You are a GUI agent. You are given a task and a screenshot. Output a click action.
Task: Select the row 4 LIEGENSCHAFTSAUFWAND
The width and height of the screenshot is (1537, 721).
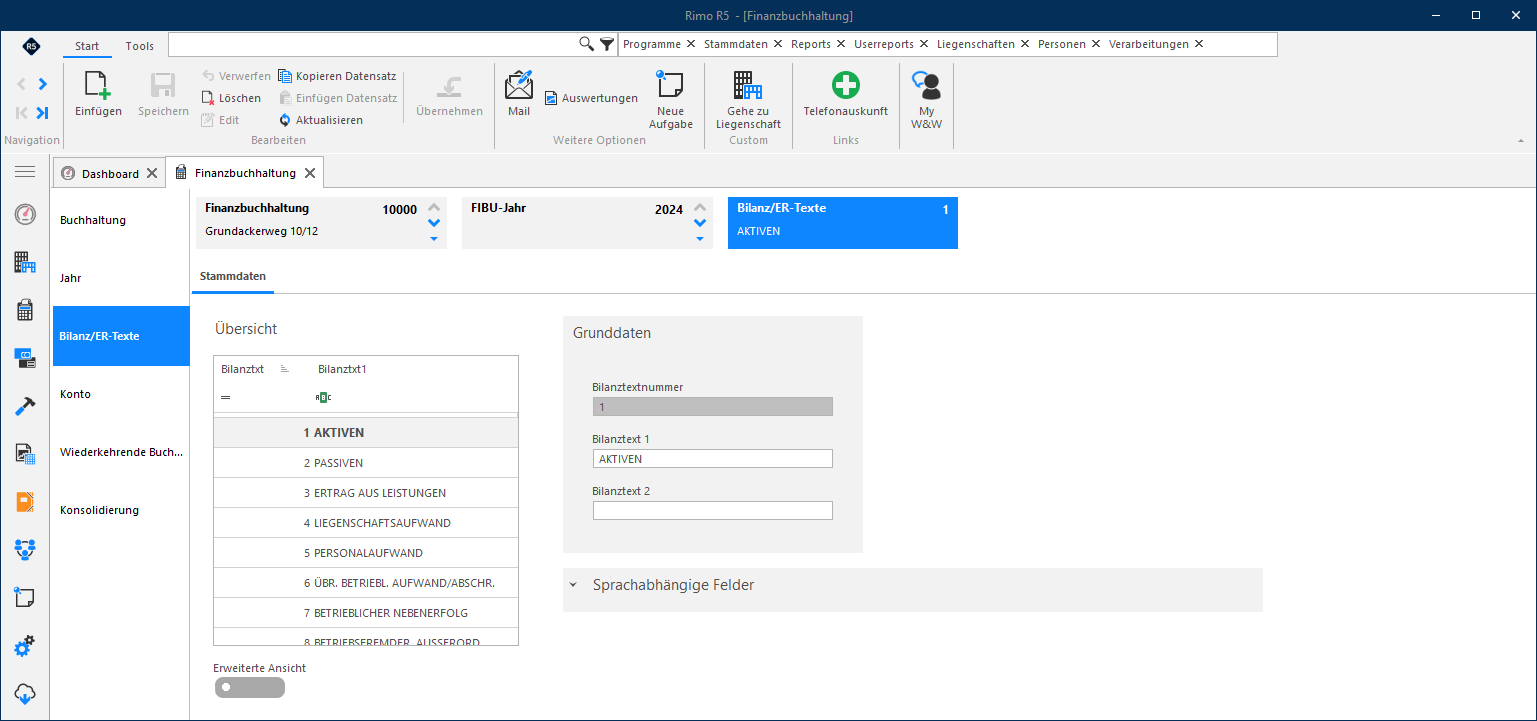coord(366,523)
